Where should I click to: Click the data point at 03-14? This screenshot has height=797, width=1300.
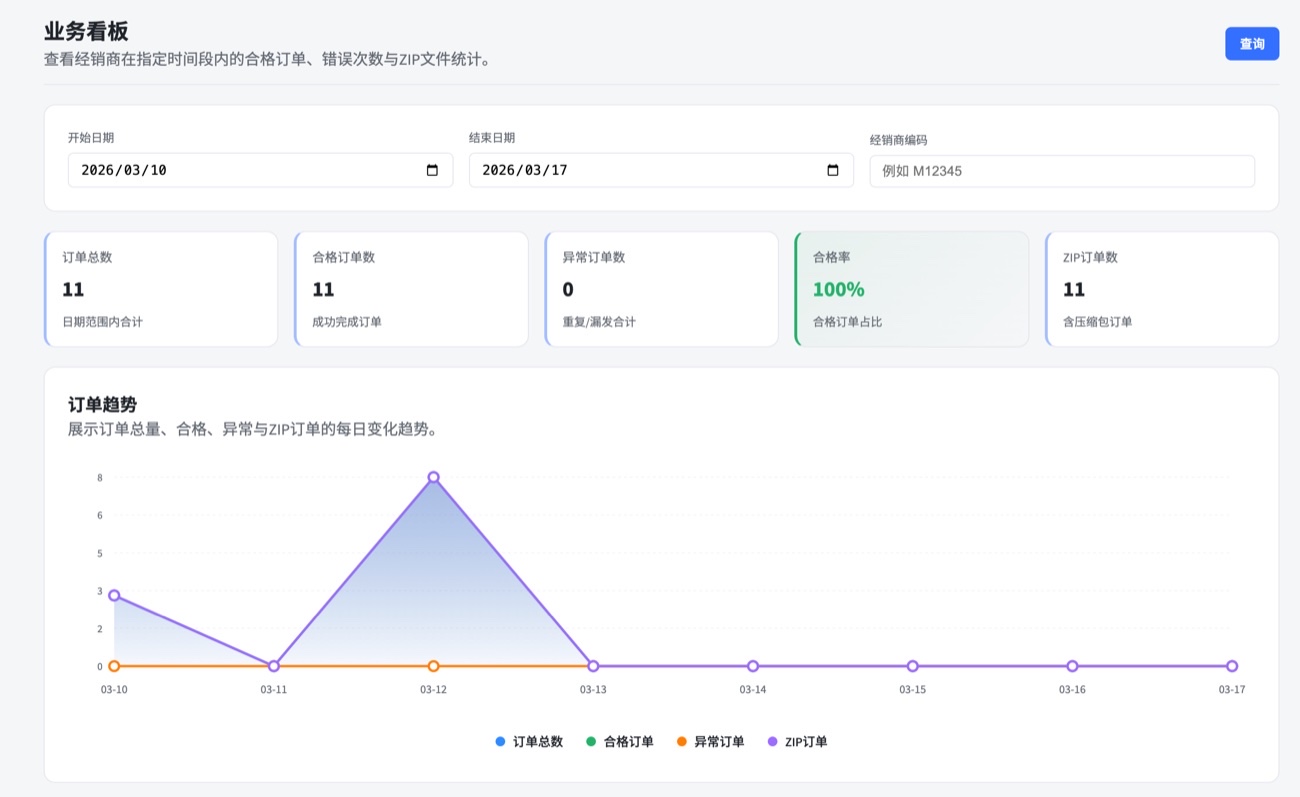tap(753, 666)
